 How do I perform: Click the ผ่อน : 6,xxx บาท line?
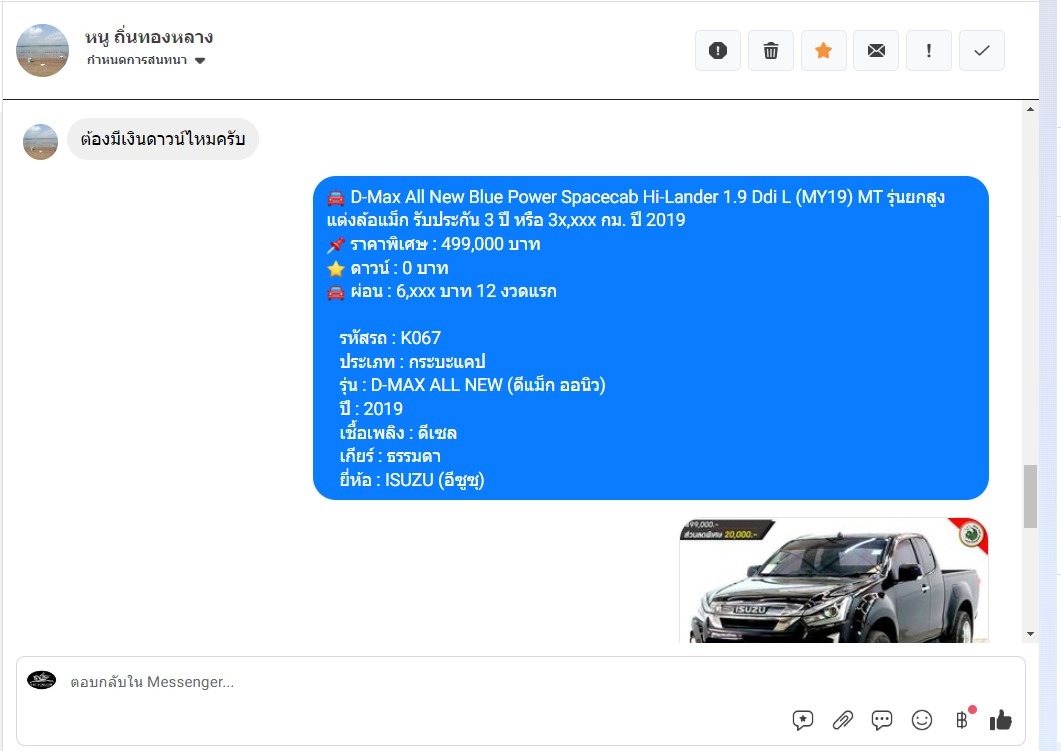point(442,292)
